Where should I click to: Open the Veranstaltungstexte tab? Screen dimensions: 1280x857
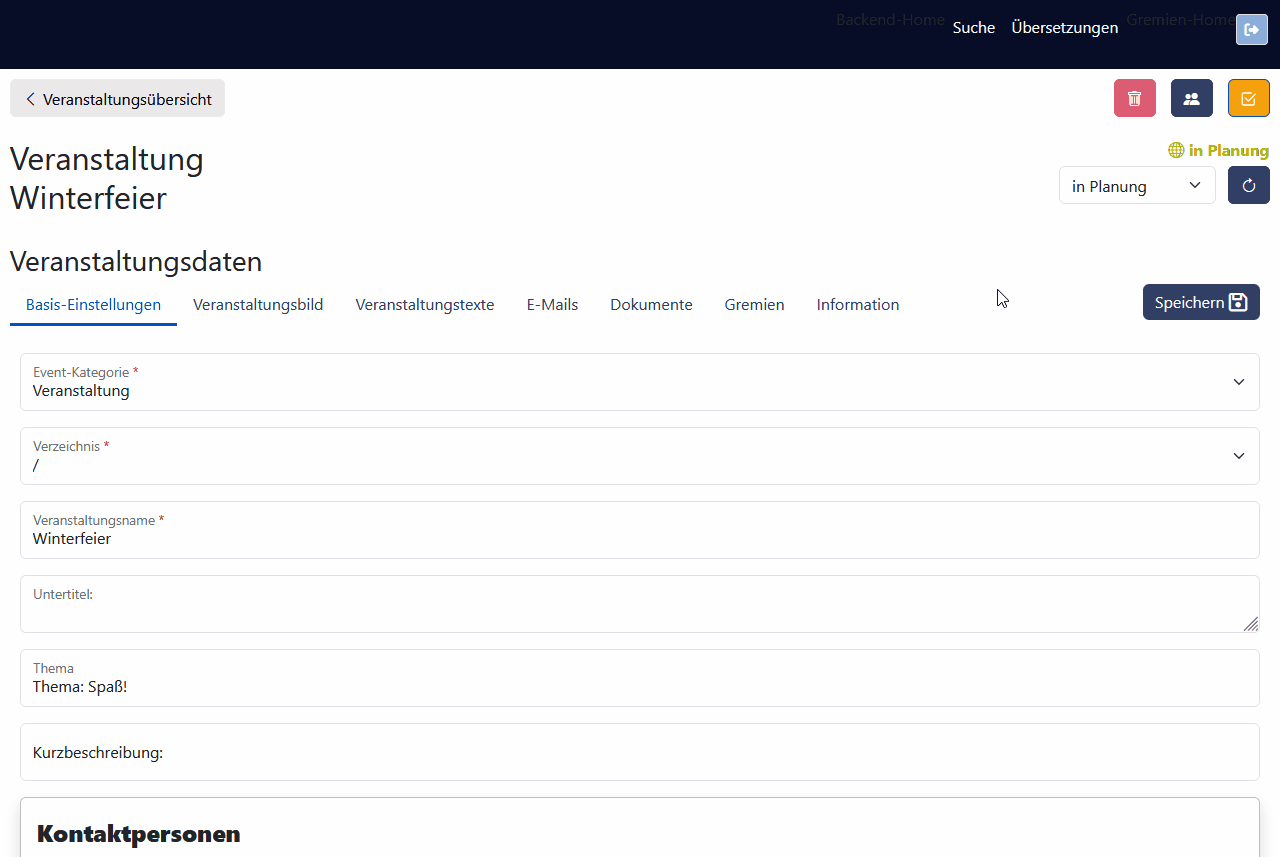[424, 305]
